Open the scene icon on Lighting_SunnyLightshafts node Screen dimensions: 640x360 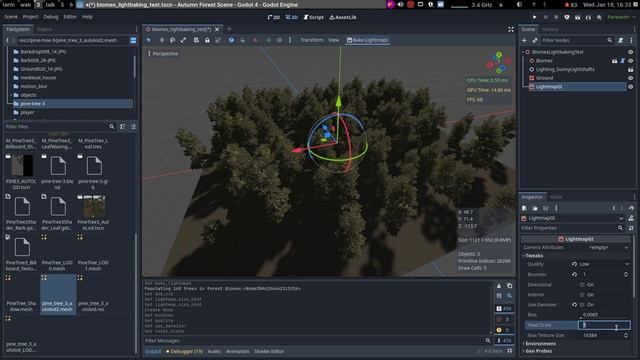click(631, 69)
